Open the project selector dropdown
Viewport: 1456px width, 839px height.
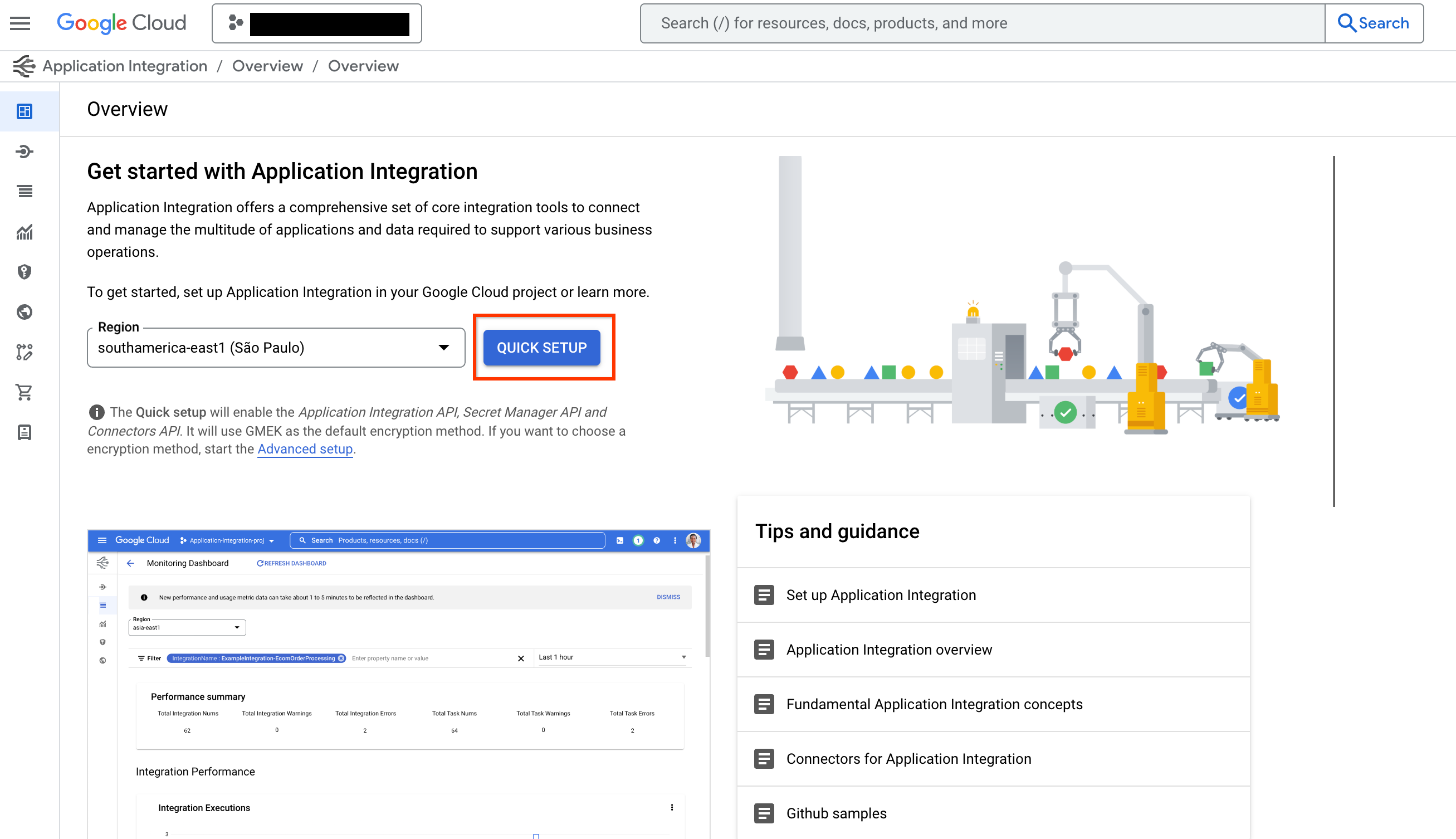click(x=316, y=23)
